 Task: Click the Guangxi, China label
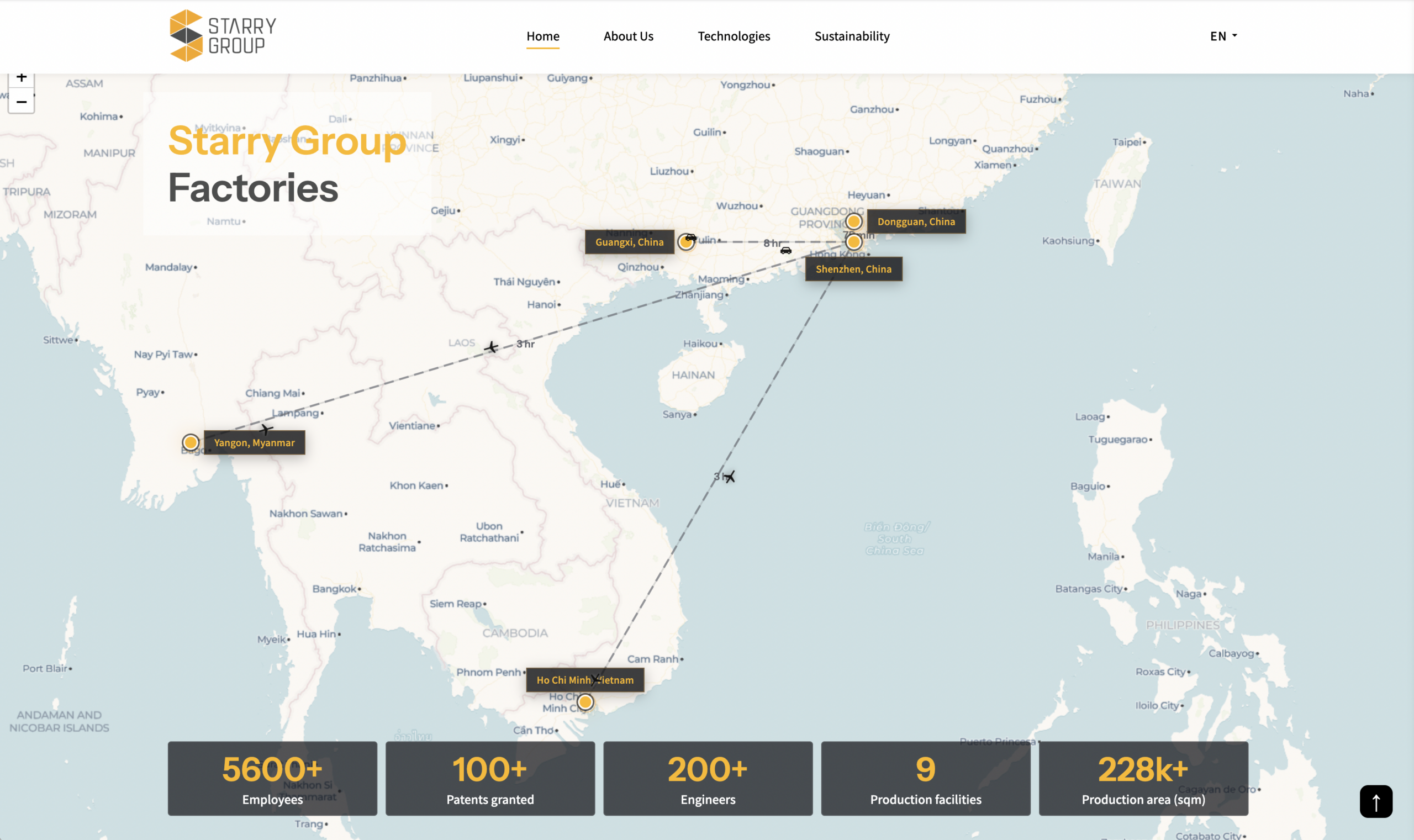[629, 242]
